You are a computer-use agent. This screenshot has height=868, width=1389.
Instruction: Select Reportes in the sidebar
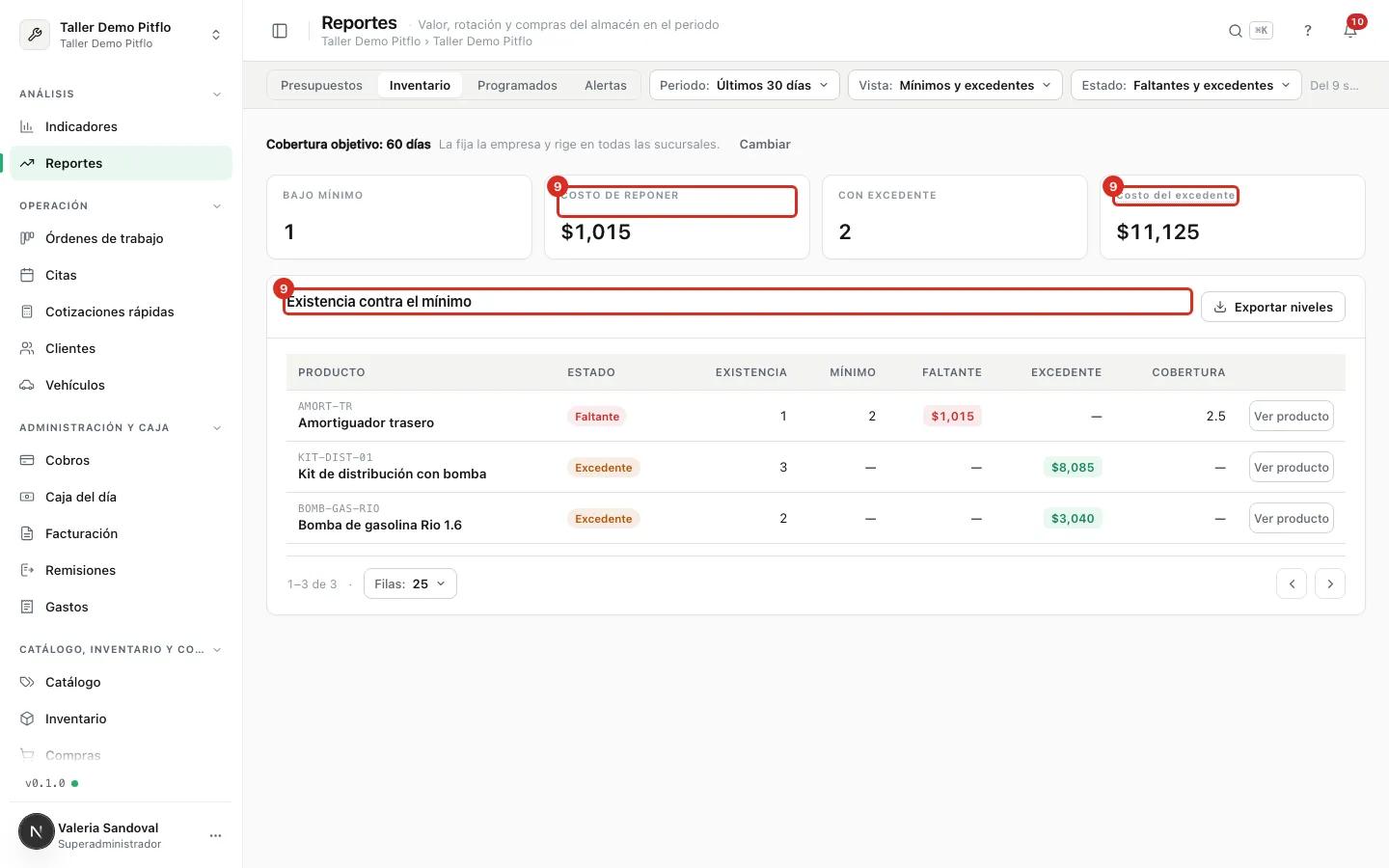pyautogui.click(x=121, y=163)
